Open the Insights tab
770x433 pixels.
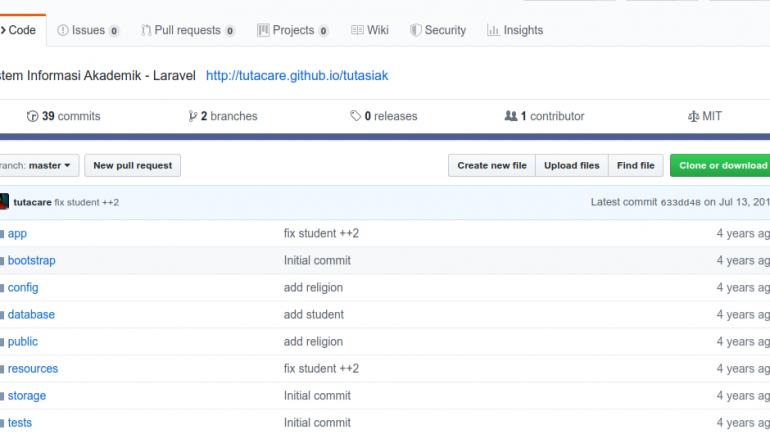[515, 30]
